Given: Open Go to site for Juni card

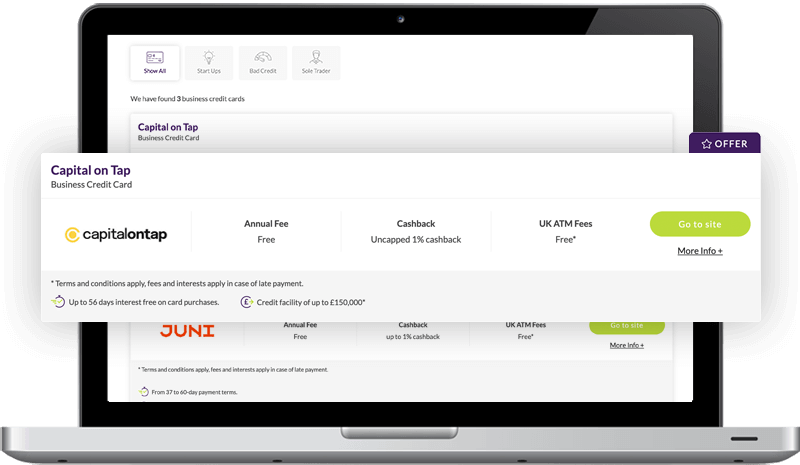Looking at the screenshot, I should [x=627, y=326].
